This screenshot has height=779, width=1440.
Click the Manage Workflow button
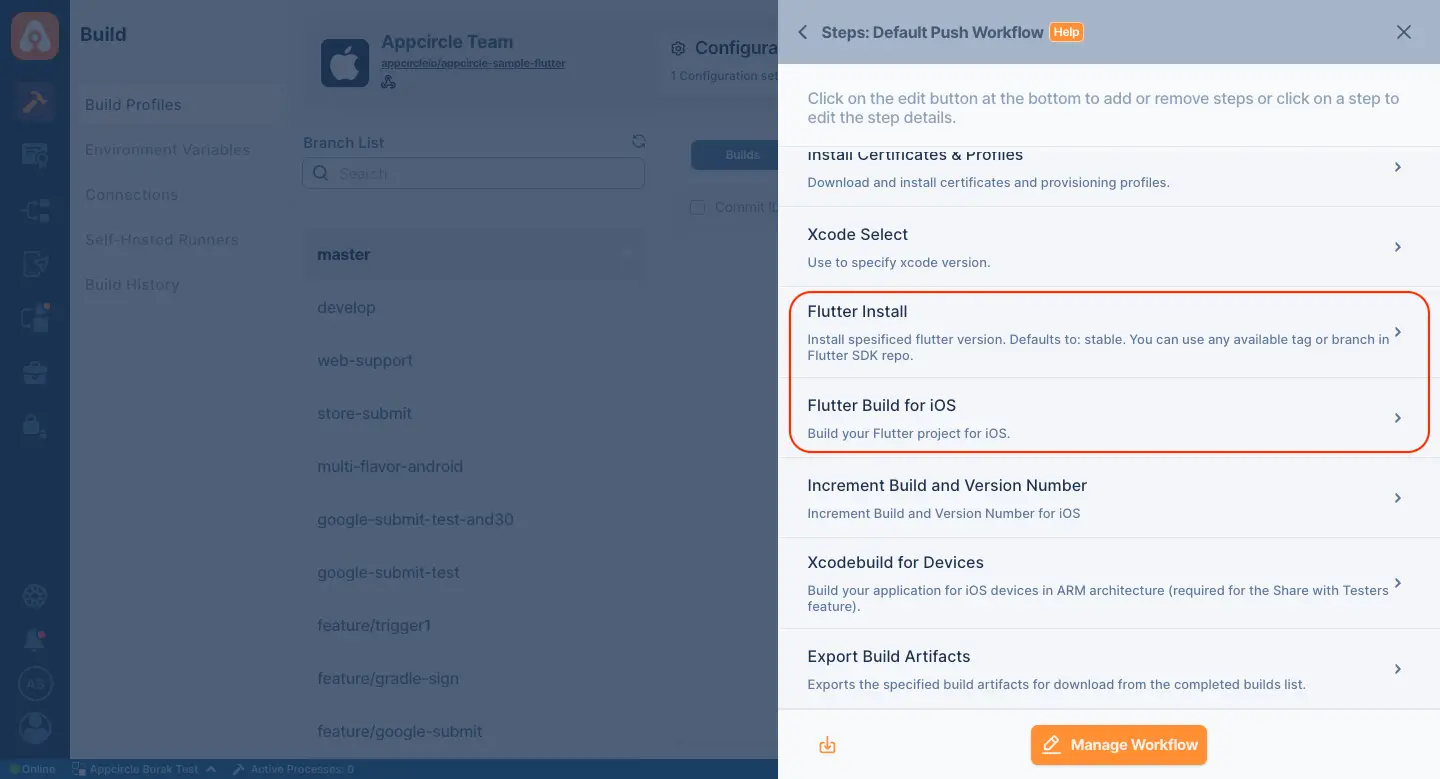click(x=1119, y=745)
